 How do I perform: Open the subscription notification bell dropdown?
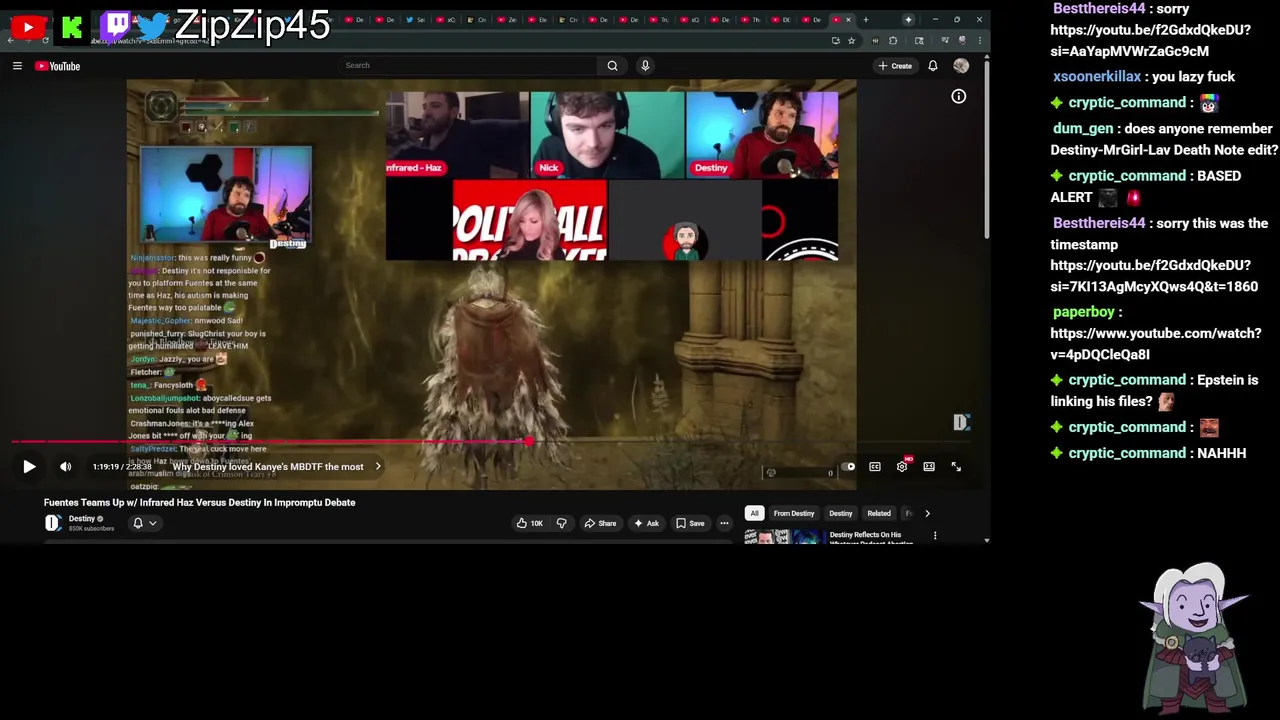(144, 523)
